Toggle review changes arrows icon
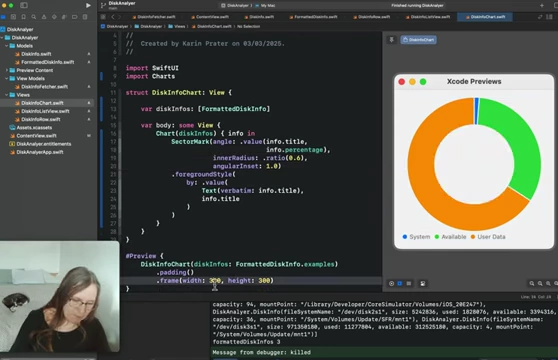558x360 pixels. click(x=540, y=17)
